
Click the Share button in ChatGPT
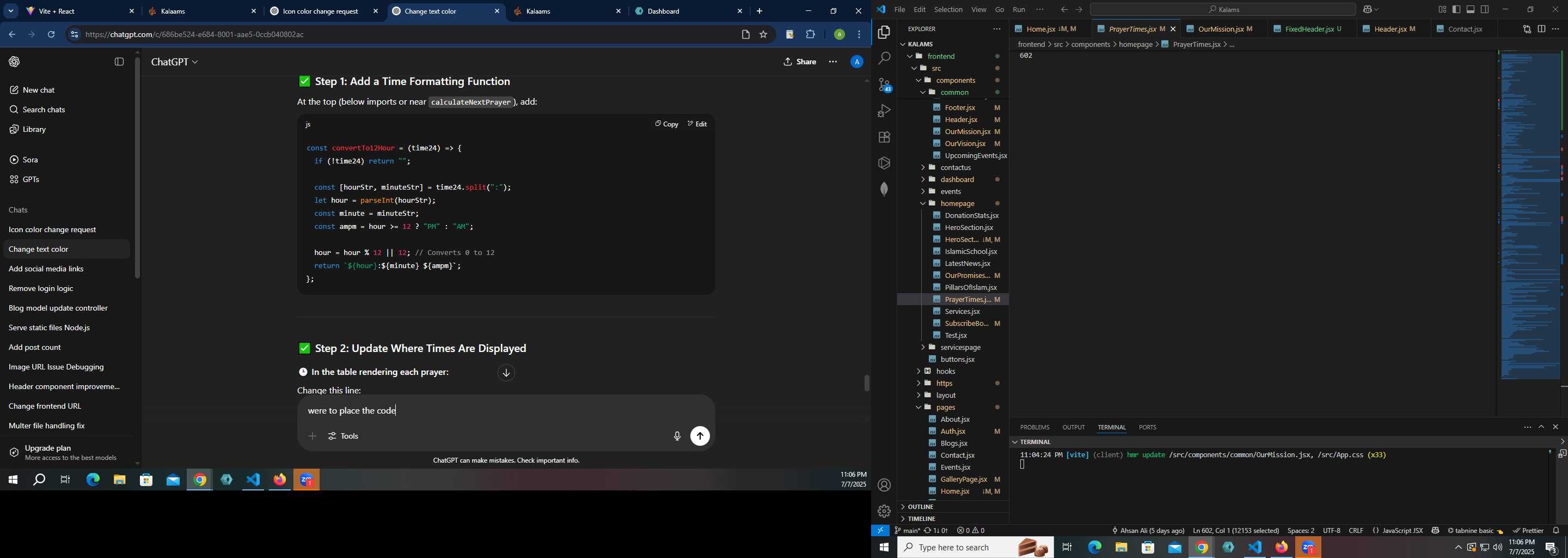(x=800, y=62)
